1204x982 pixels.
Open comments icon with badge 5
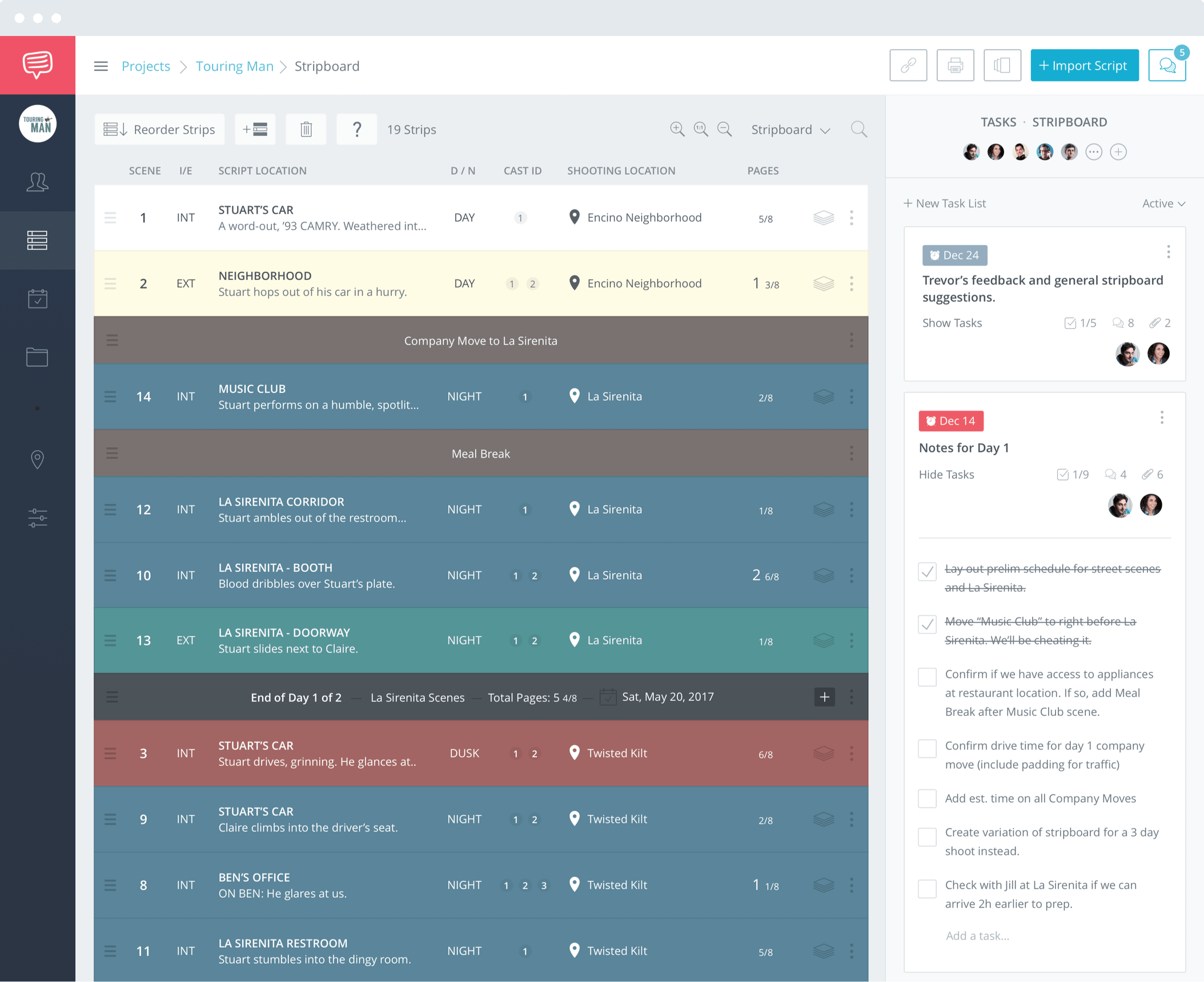coord(1167,65)
